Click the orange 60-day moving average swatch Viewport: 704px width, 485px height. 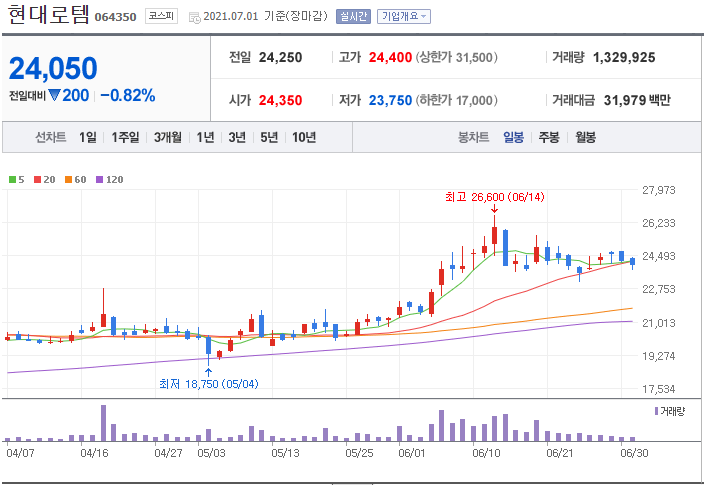pos(68,180)
